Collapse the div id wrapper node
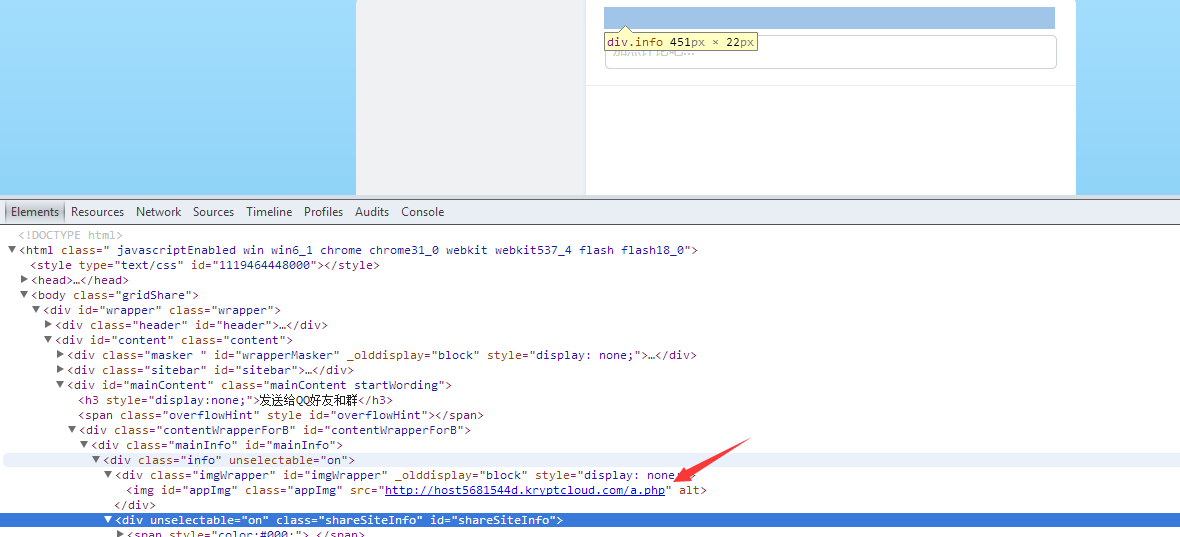1180x537 pixels. coord(36,310)
